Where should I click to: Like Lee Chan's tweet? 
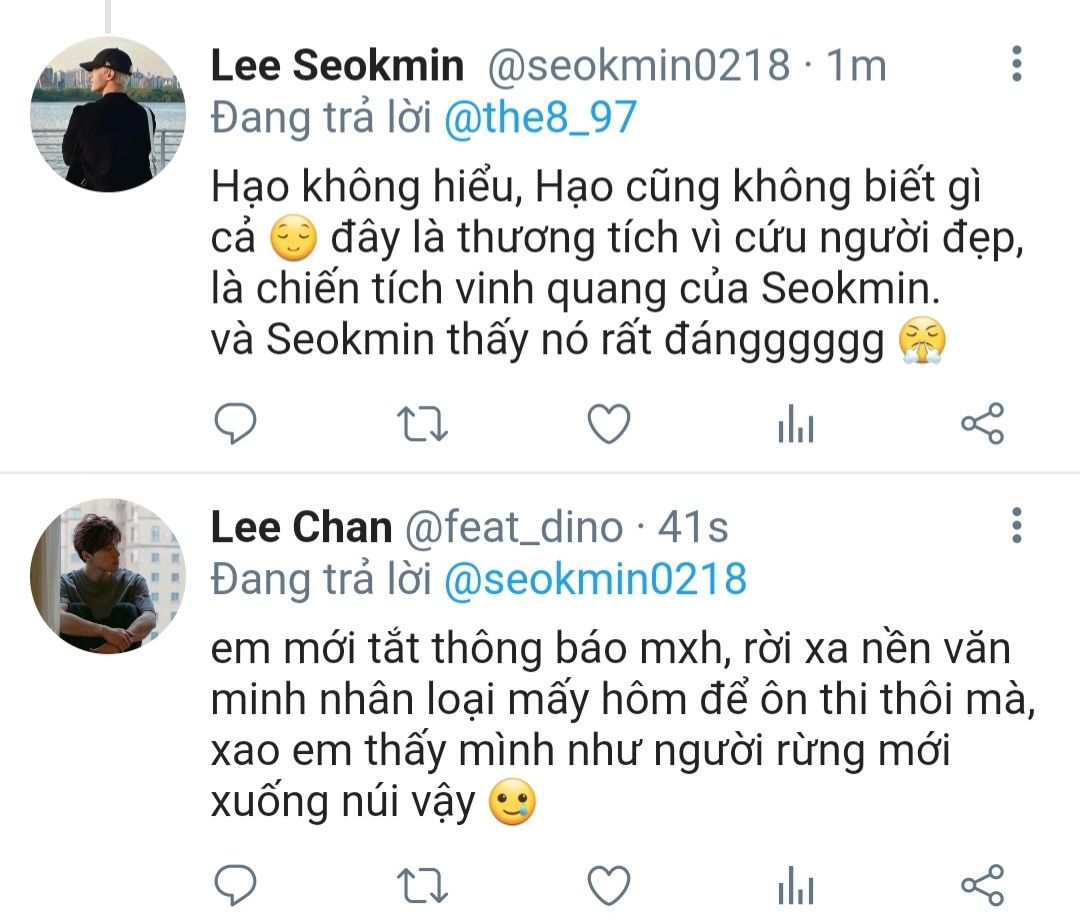point(609,885)
